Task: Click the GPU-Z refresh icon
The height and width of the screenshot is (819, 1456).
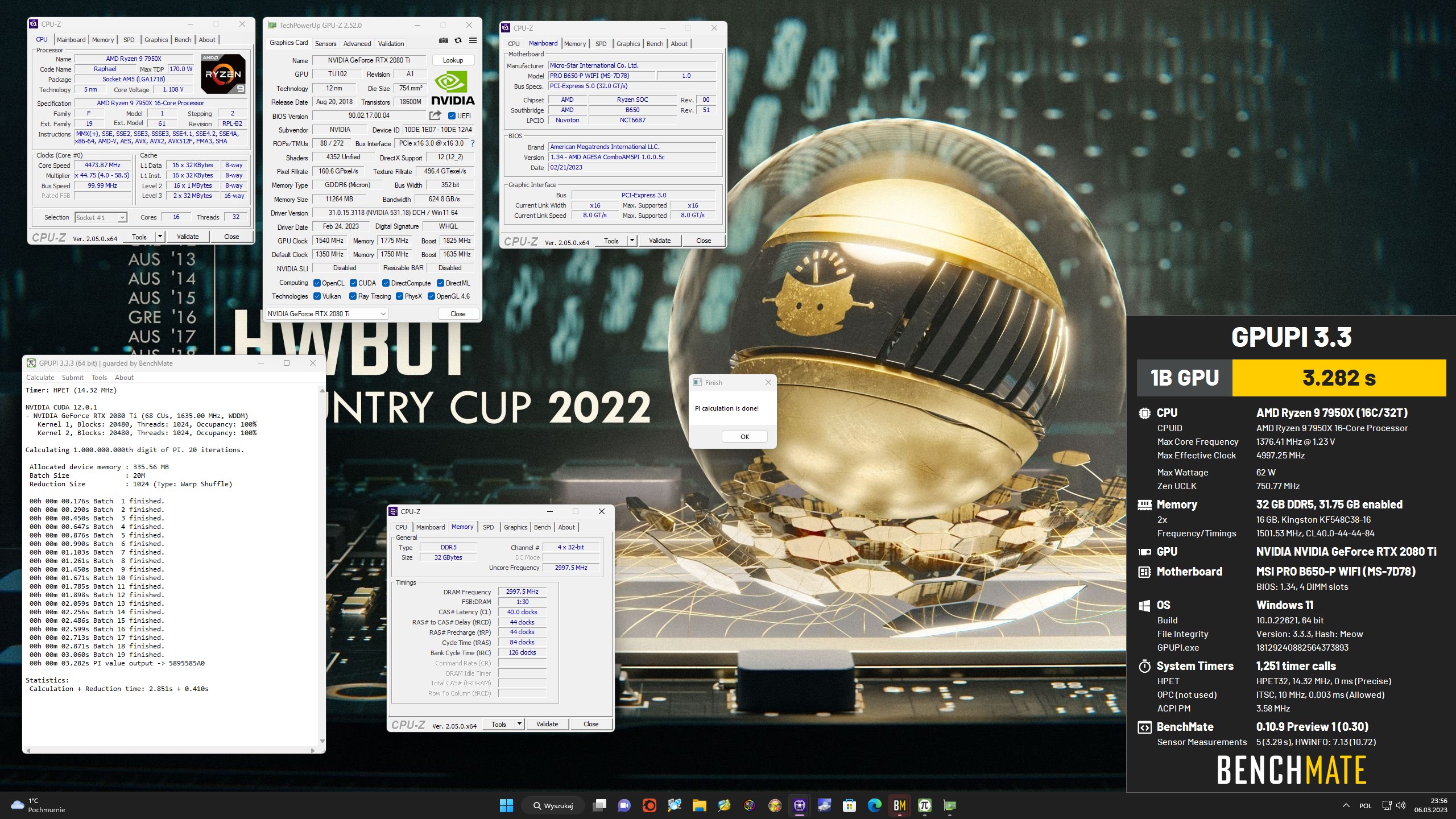Action: (458, 40)
